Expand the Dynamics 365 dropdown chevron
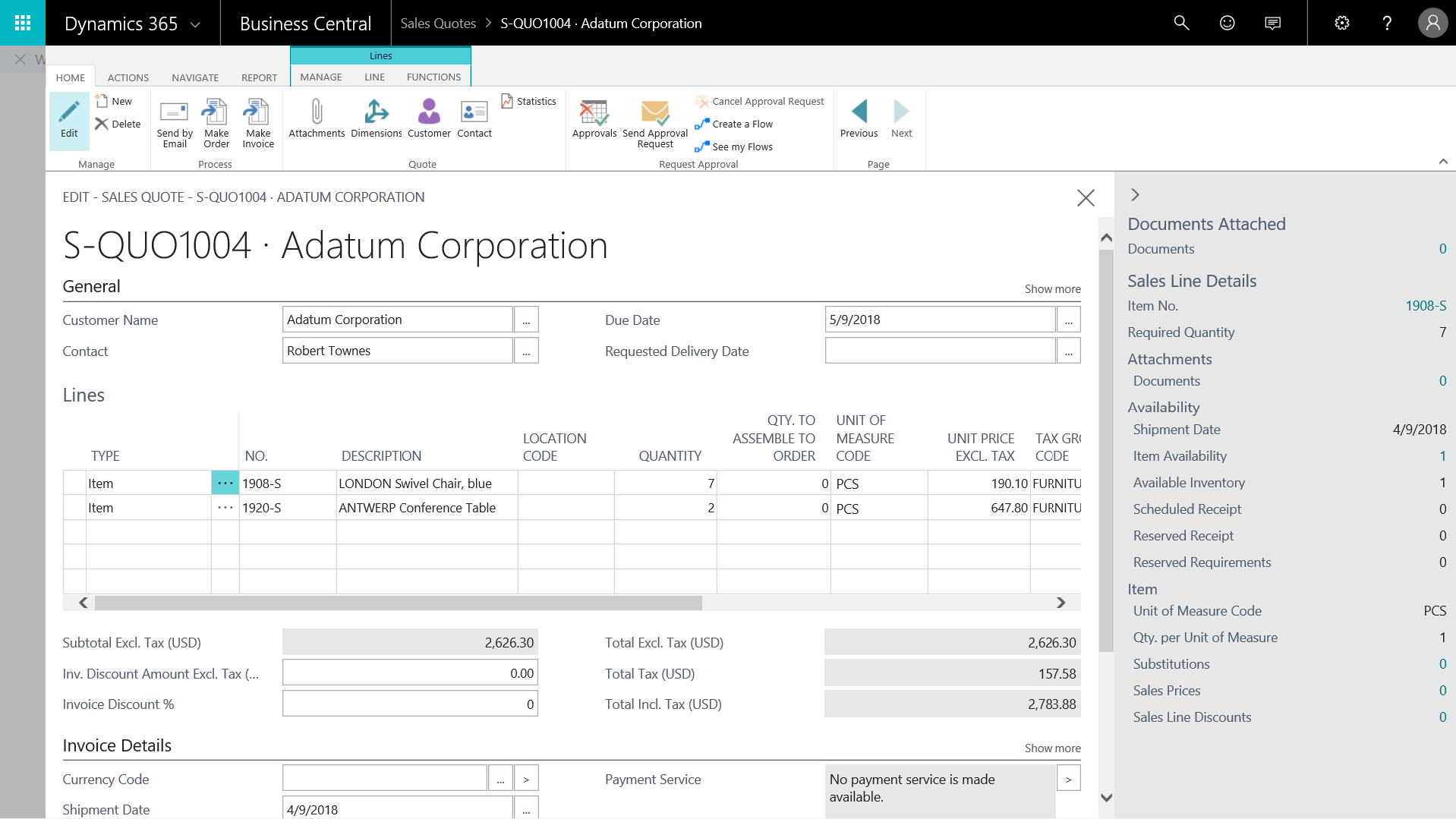The width and height of the screenshot is (1456, 819). click(195, 24)
